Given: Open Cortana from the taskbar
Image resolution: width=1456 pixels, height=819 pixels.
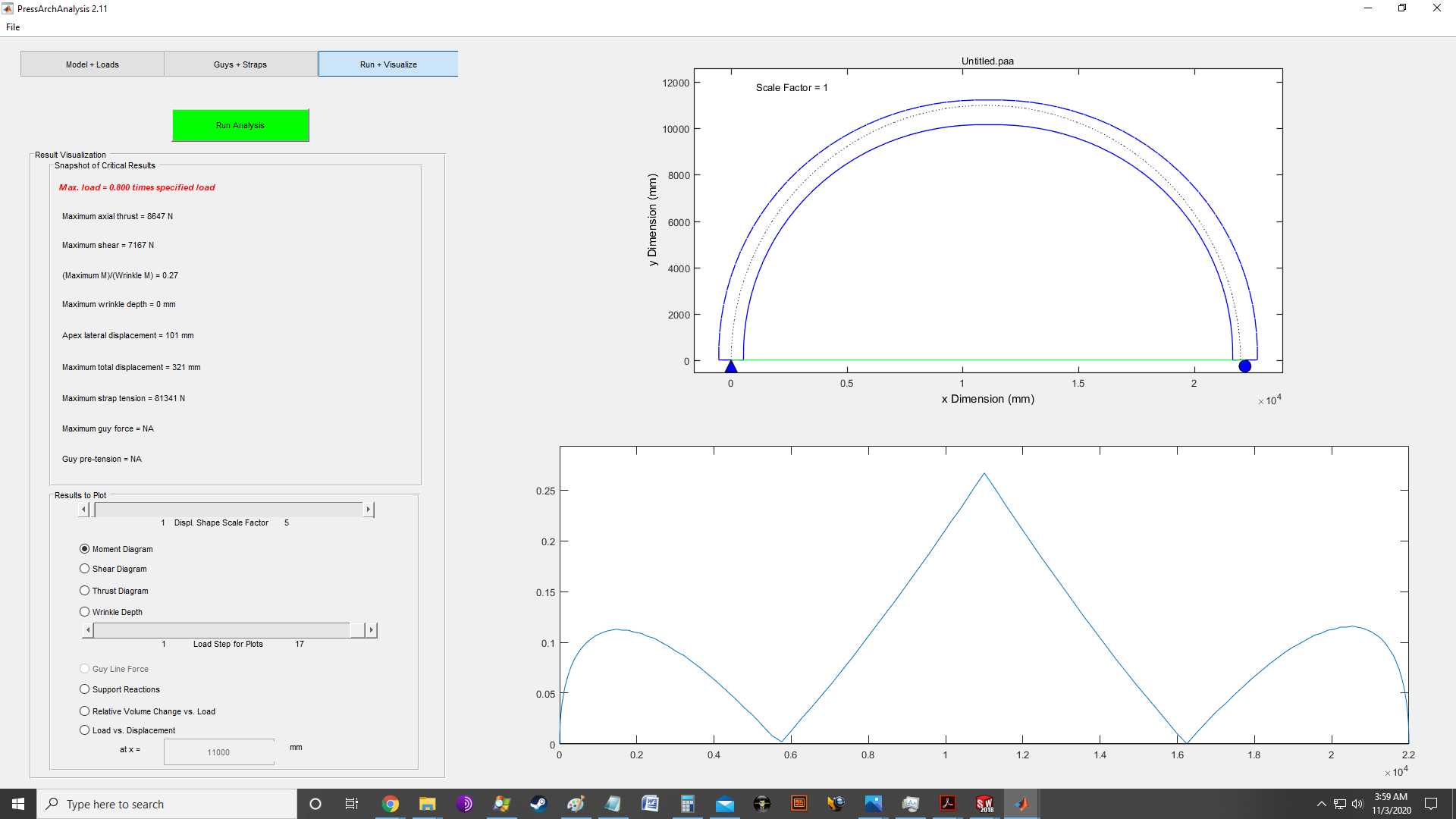Looking at the screenshot, I should (315, 804).
